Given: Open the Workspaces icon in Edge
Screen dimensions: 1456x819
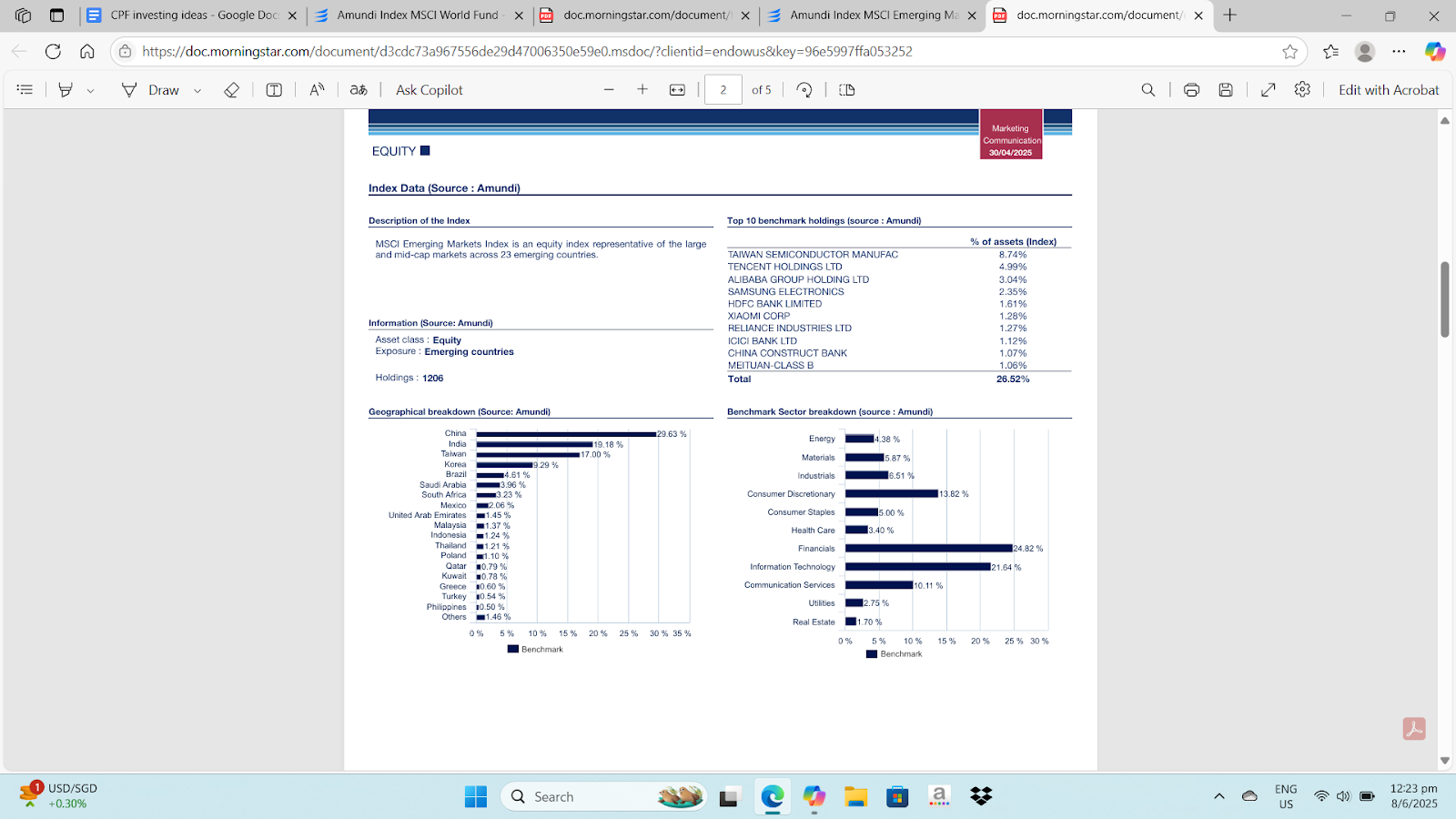Looking at the screenshot, I should pos(24,15).
